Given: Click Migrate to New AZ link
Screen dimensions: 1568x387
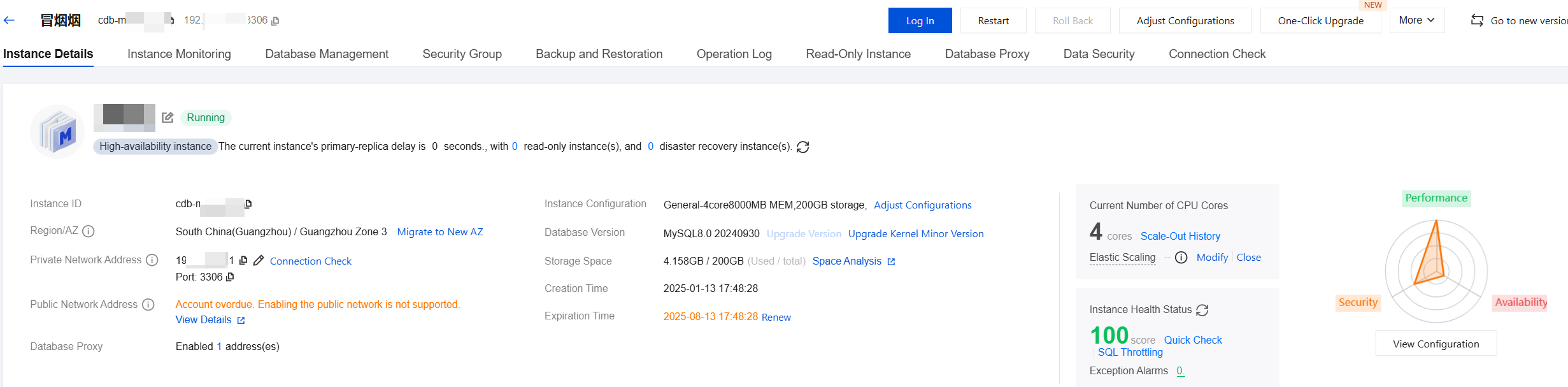Looking at the screenshot, I should (440, 232).
